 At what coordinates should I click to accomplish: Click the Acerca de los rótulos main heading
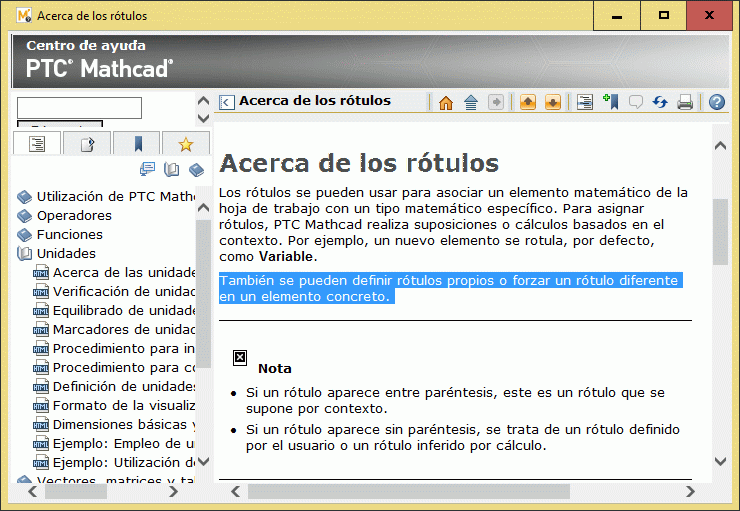pyautogui.click(x=359, y=163)
